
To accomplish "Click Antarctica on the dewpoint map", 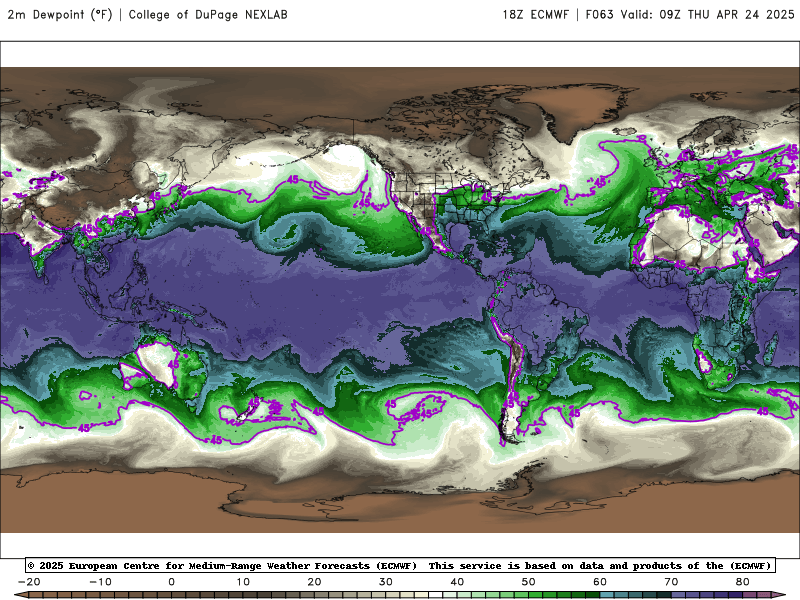I will 398,497.
